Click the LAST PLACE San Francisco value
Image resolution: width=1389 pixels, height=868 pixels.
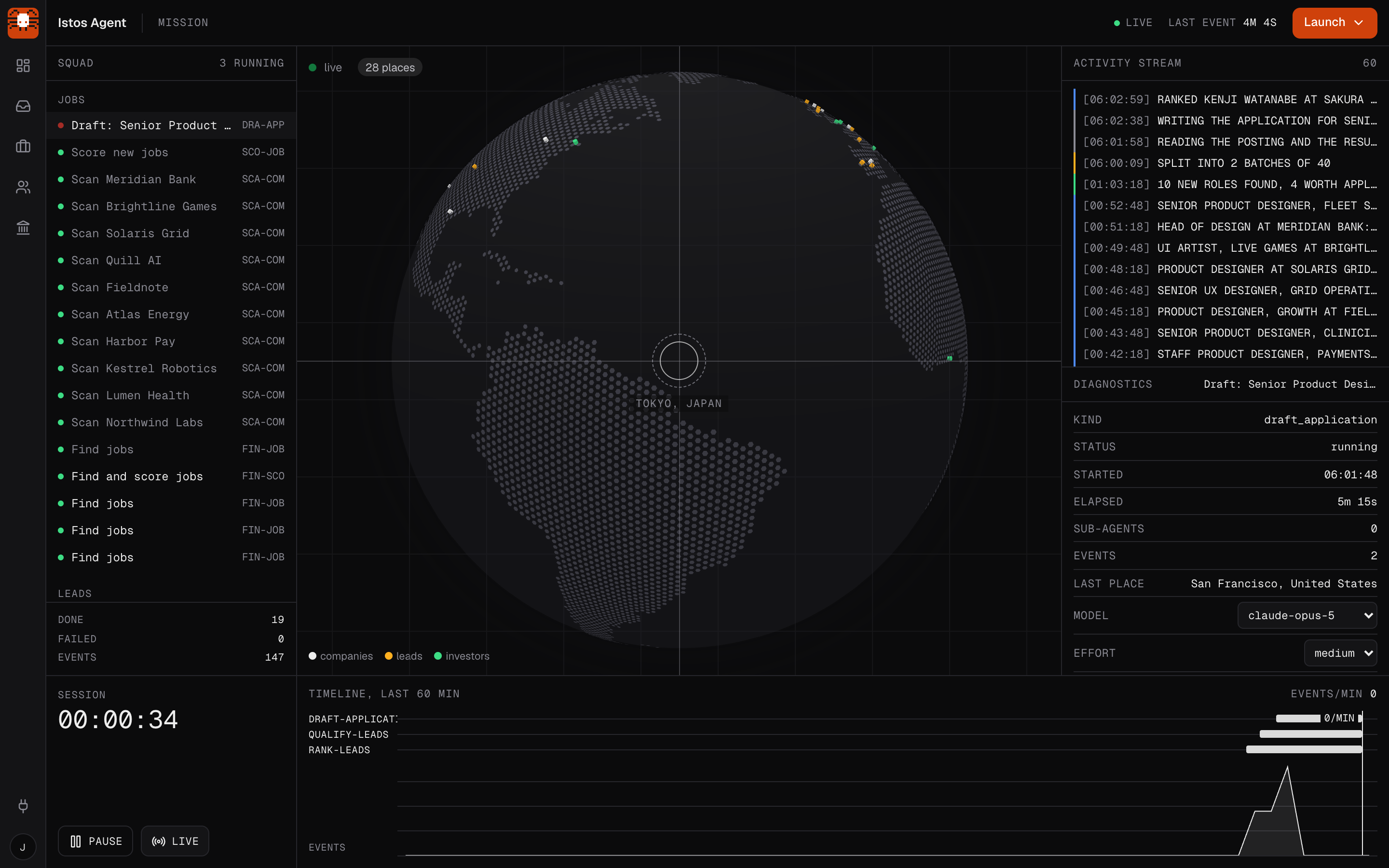pyautogui.click(x=1283, y=583)
